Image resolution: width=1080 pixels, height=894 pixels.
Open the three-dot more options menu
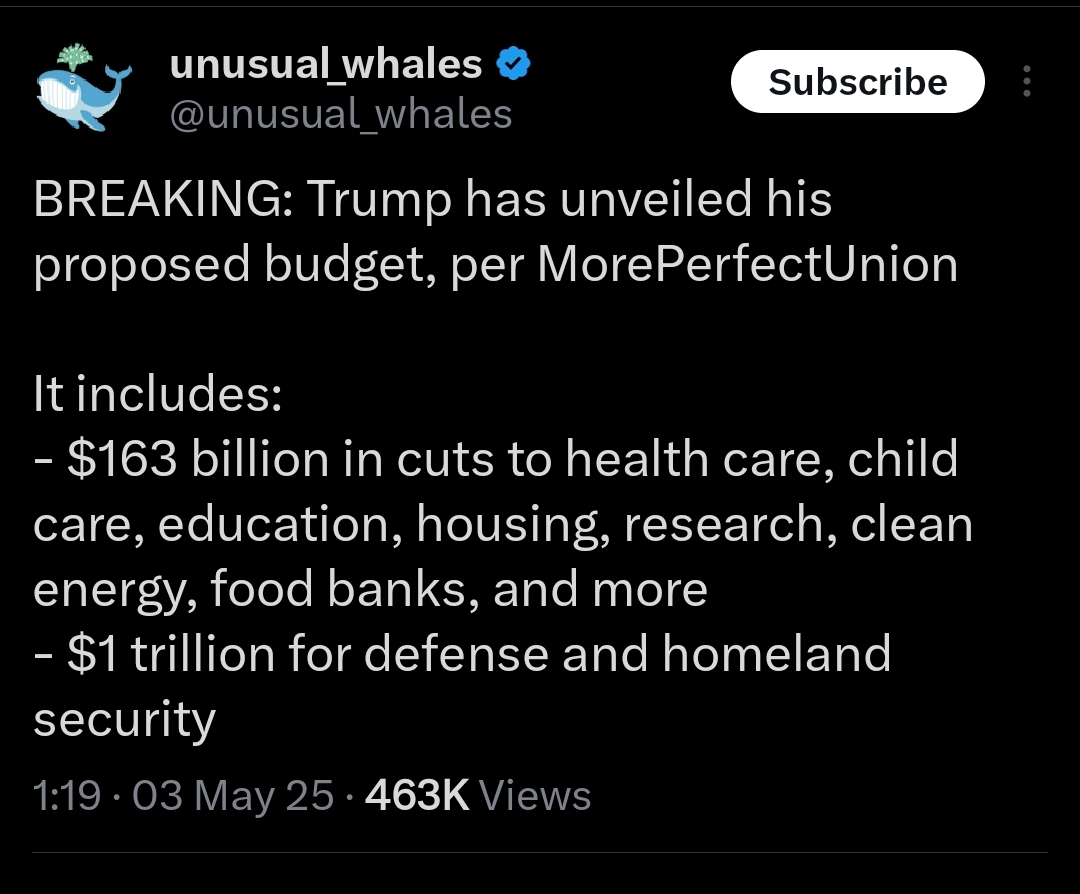pyautogui.click(x=1026, y=82)
